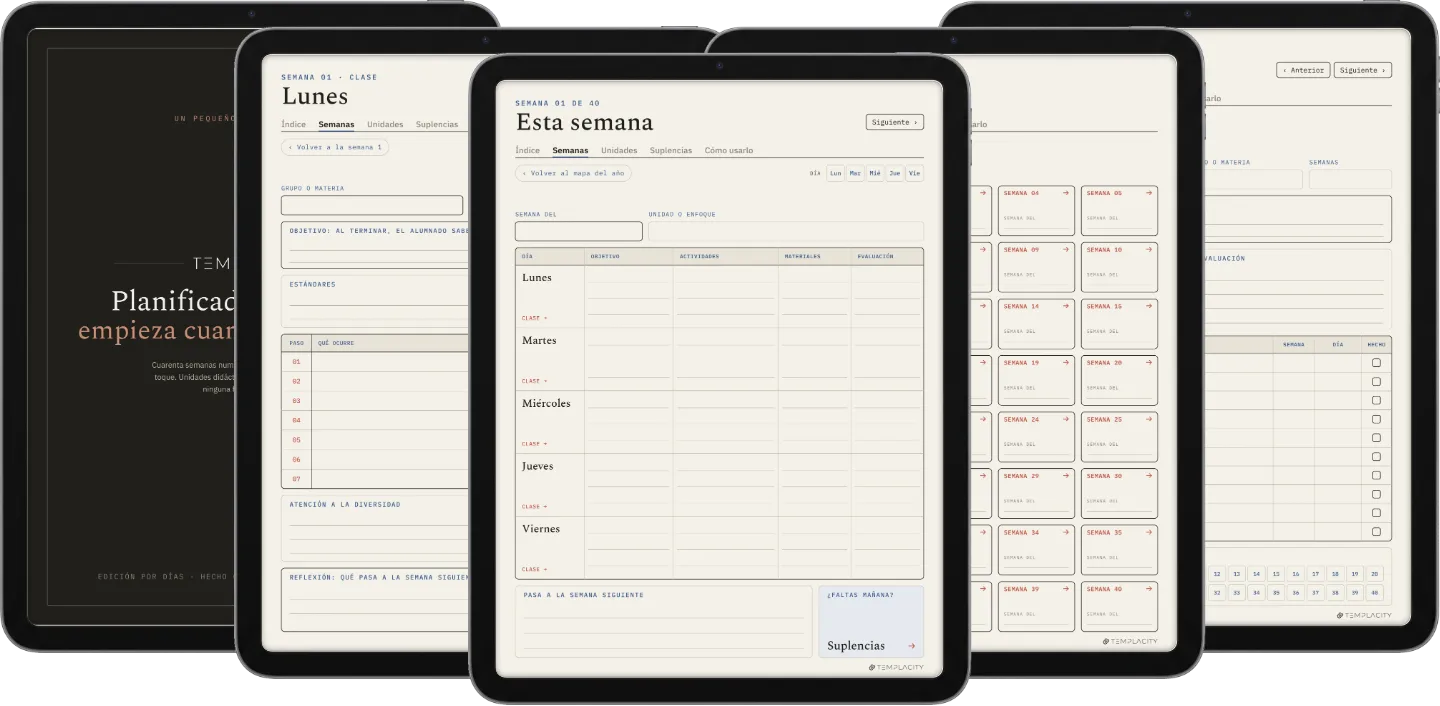Open the Semana 35 week card
Image resolution: width=1440 pixels, height=706 pixels.
[1119, 550]
